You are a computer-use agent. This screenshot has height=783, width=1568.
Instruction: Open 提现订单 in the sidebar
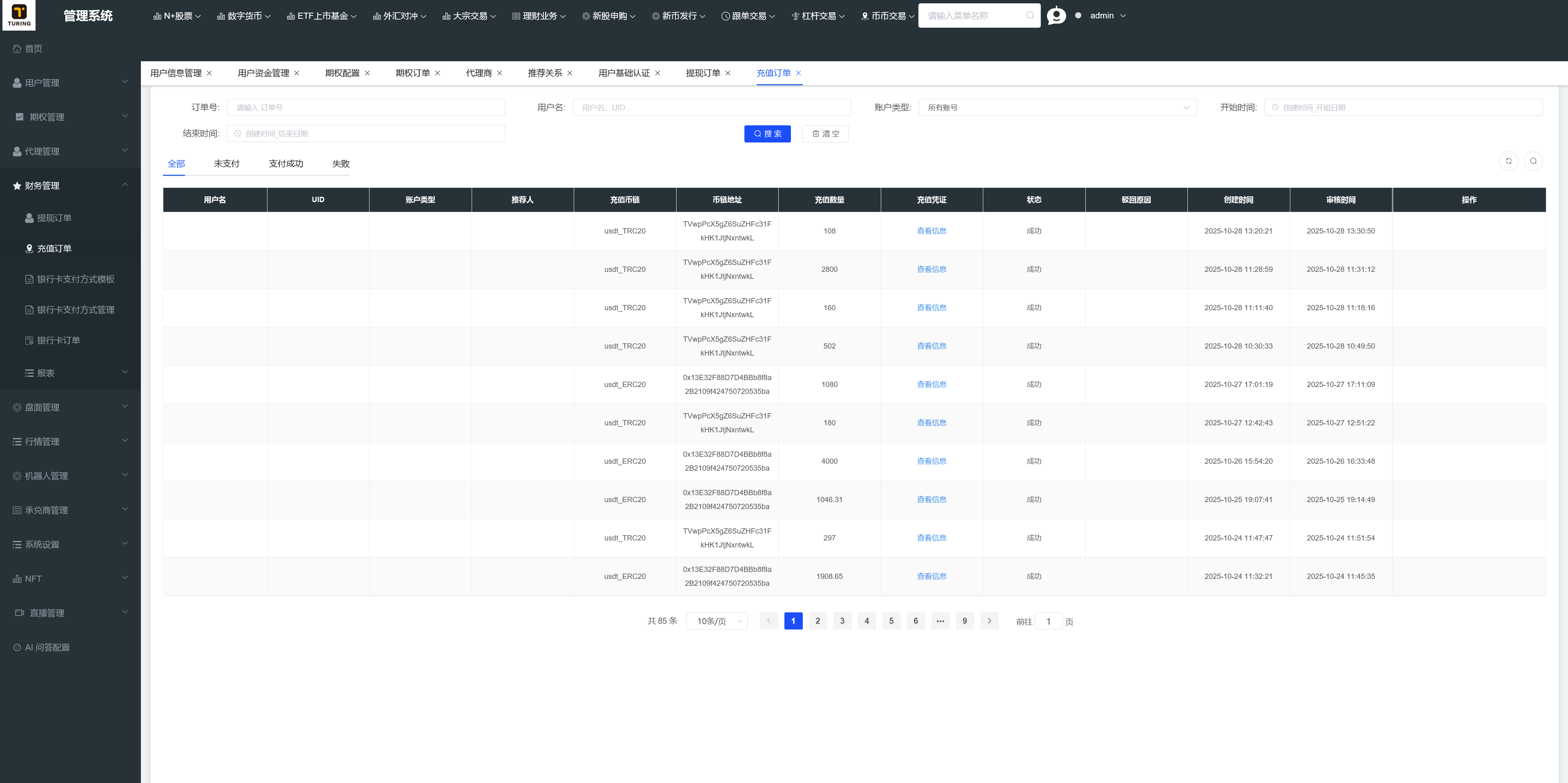coord(70,218)
